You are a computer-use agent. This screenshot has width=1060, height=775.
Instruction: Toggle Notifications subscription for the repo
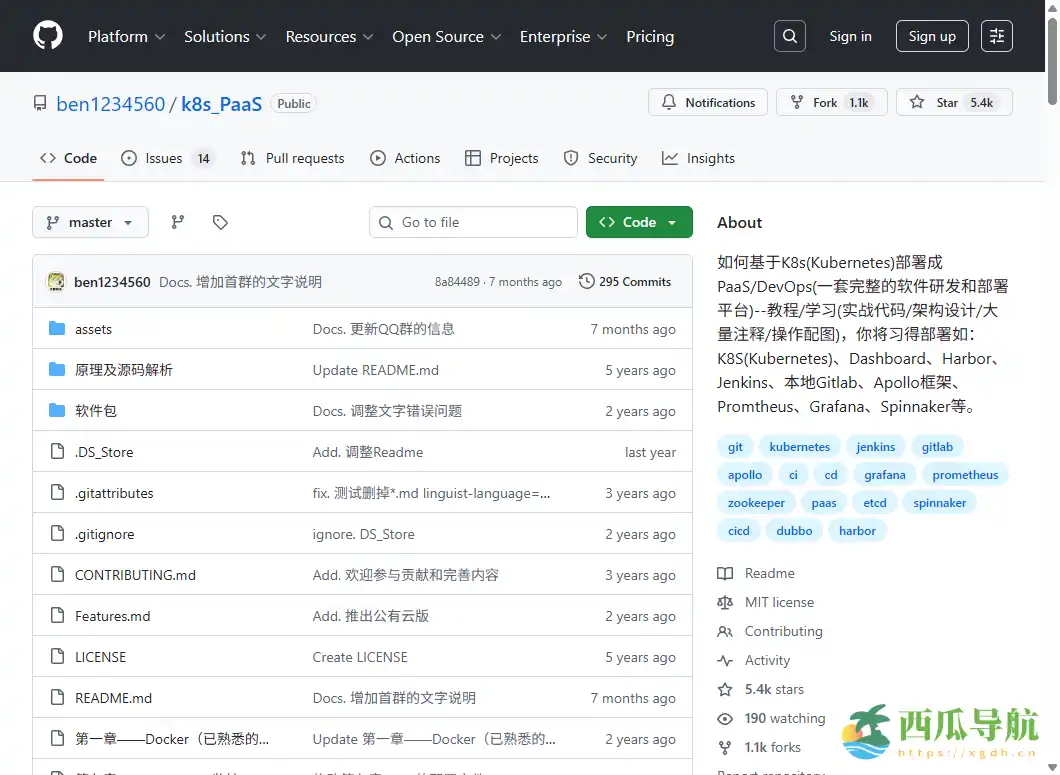(707, 101)
